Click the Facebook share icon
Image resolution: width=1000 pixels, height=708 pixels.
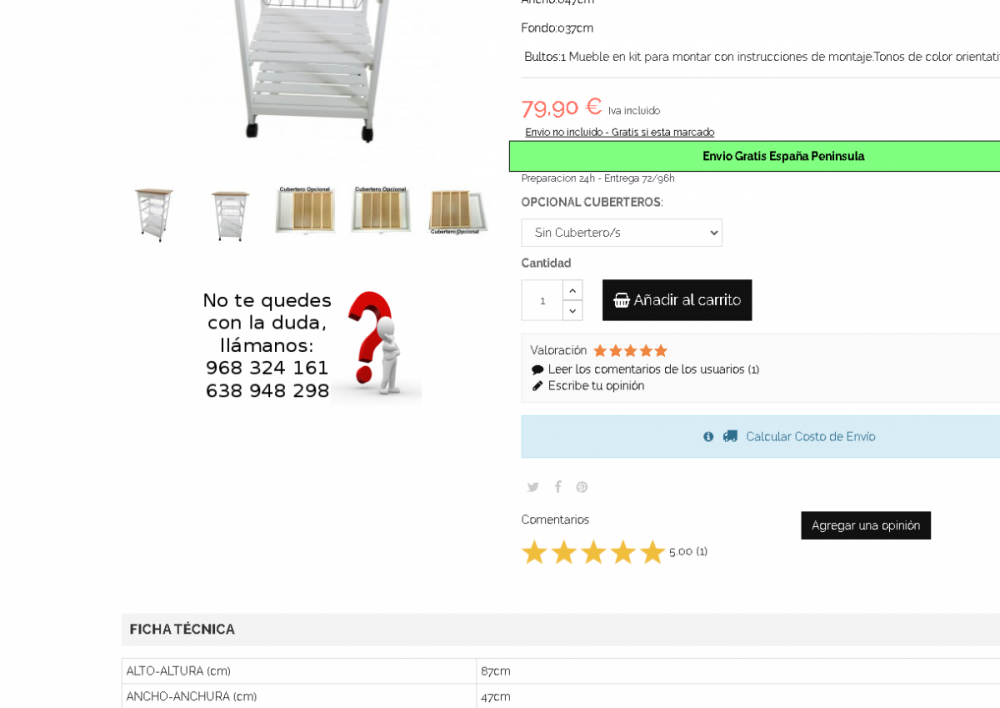(558, 487)
